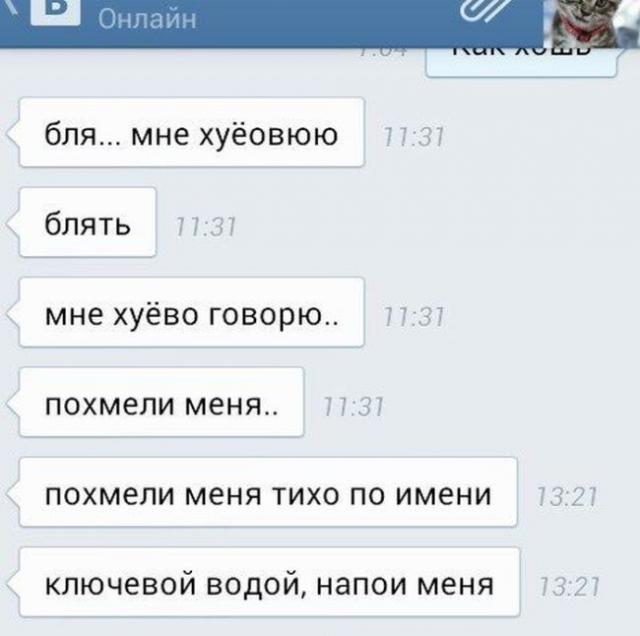Select the 'блять' message bubble
This screenshot has width=640, height=636.
point(88,222)
